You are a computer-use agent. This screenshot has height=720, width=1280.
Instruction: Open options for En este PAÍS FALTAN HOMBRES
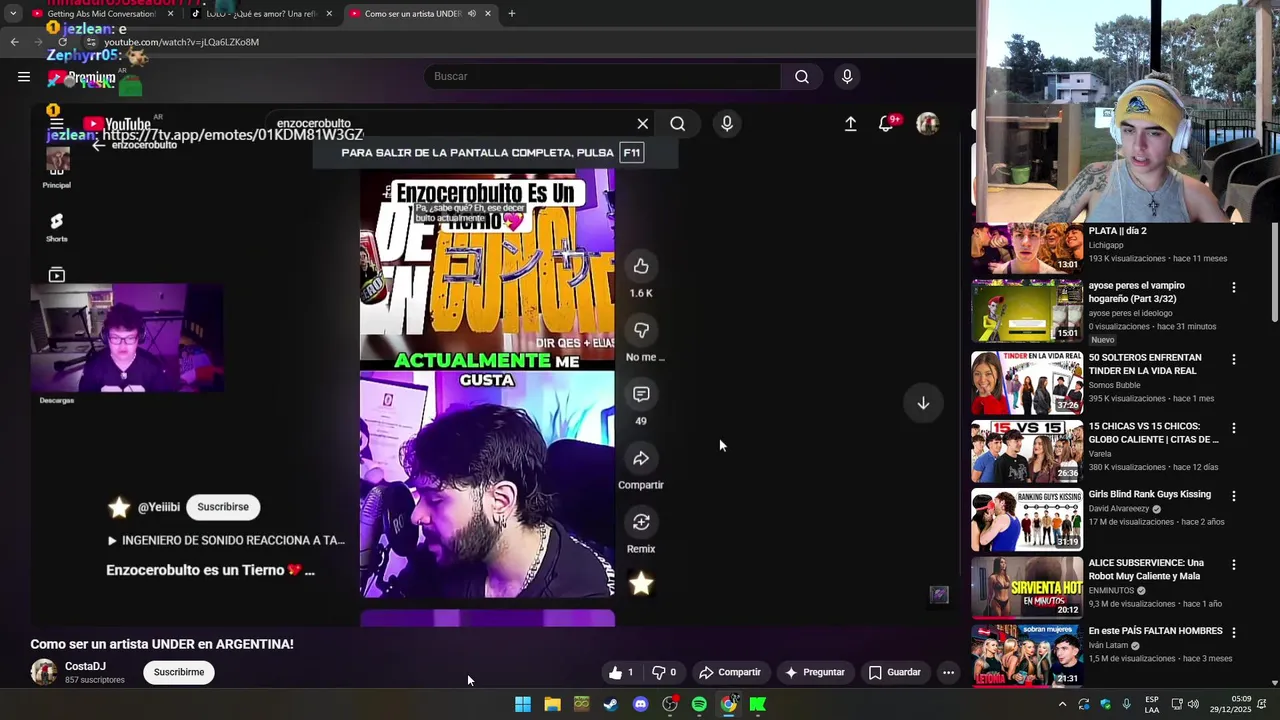(x=1233, y=633)
